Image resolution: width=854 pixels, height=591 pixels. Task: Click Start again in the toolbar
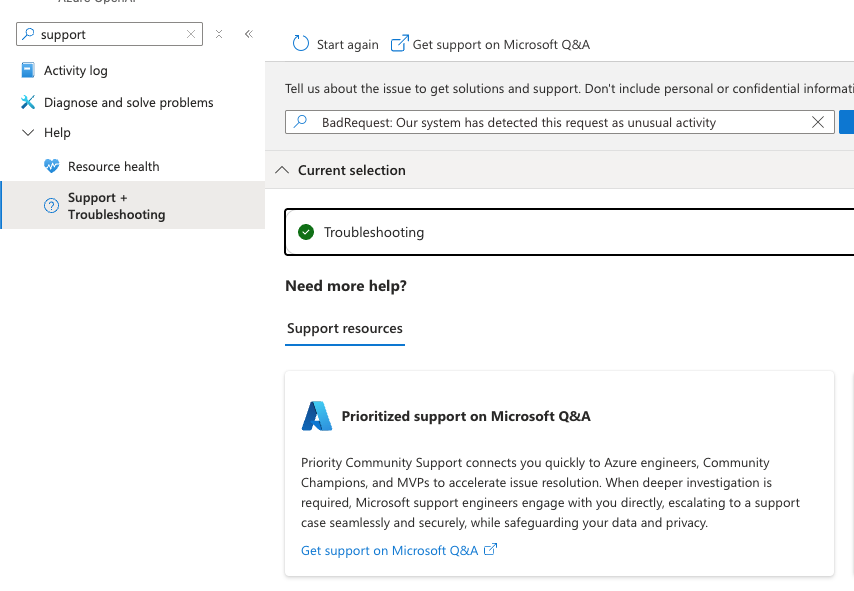[x=347, y=45]
